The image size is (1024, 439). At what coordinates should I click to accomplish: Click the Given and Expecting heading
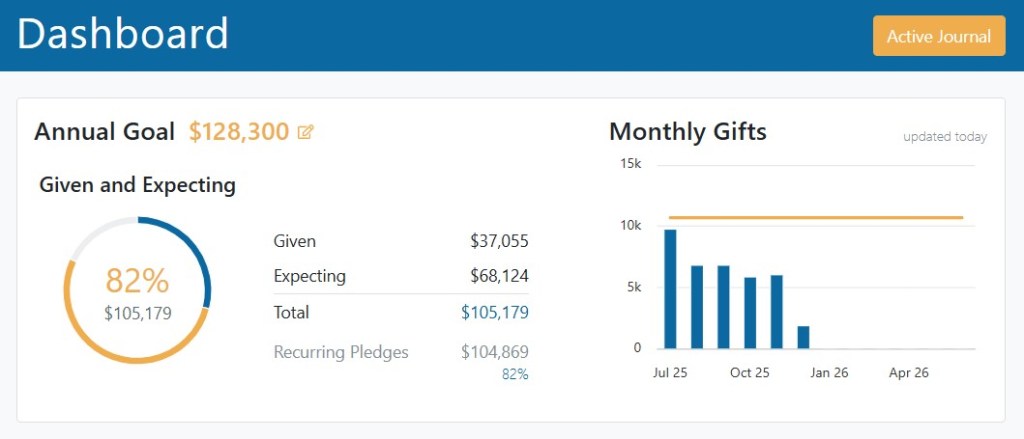(137, 185)
